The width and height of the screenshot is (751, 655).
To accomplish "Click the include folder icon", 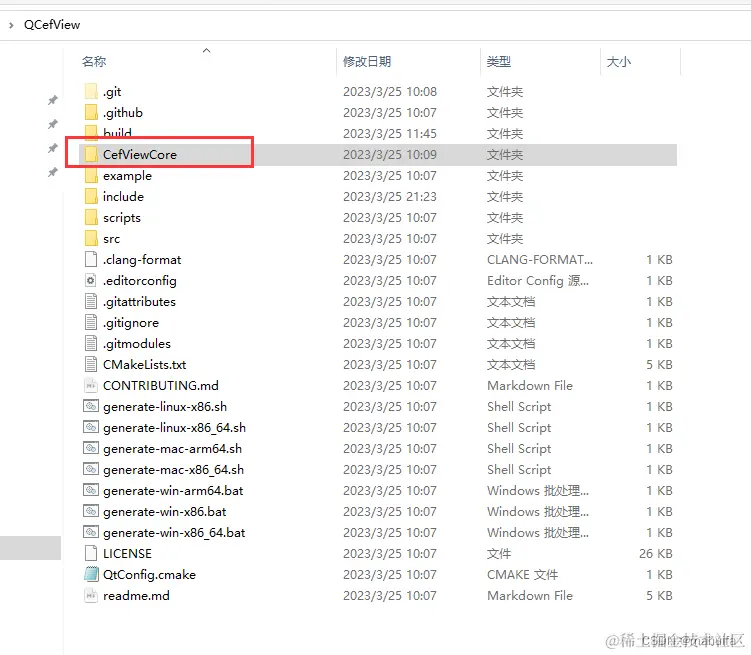I will coord(91,196).
